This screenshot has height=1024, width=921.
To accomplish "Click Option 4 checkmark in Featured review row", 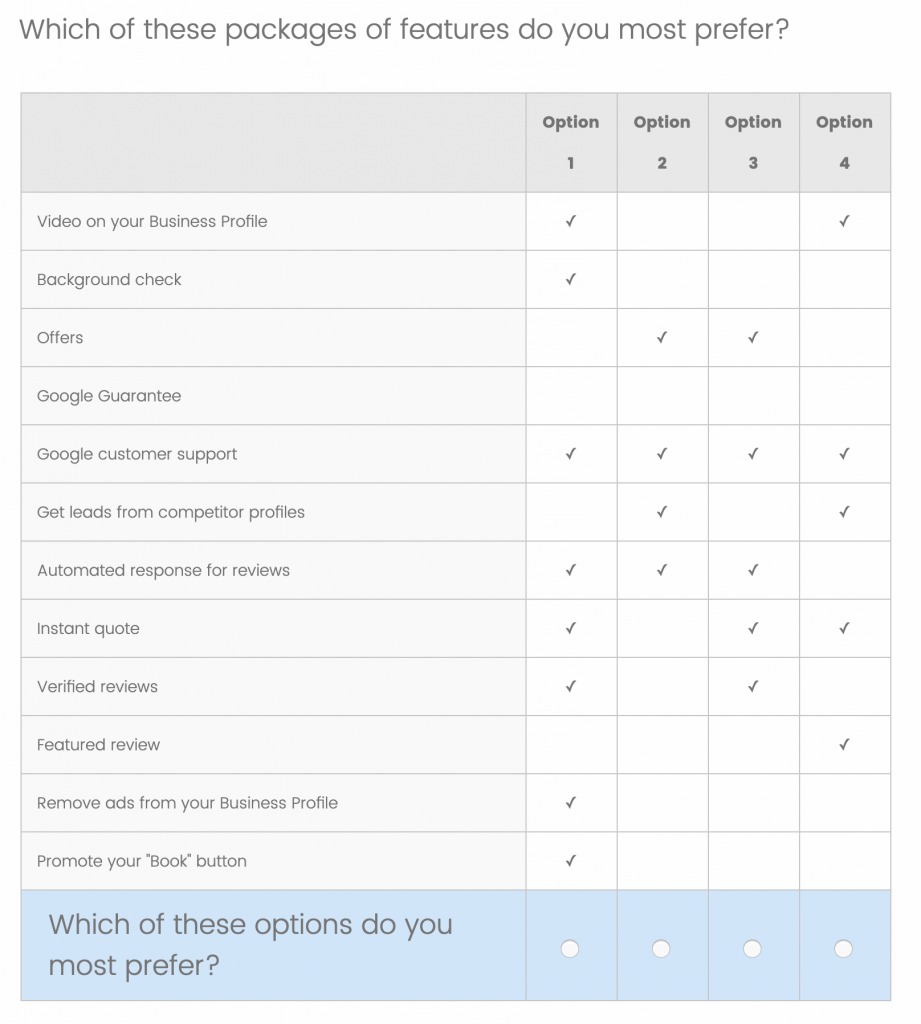I will coord(845,744).
